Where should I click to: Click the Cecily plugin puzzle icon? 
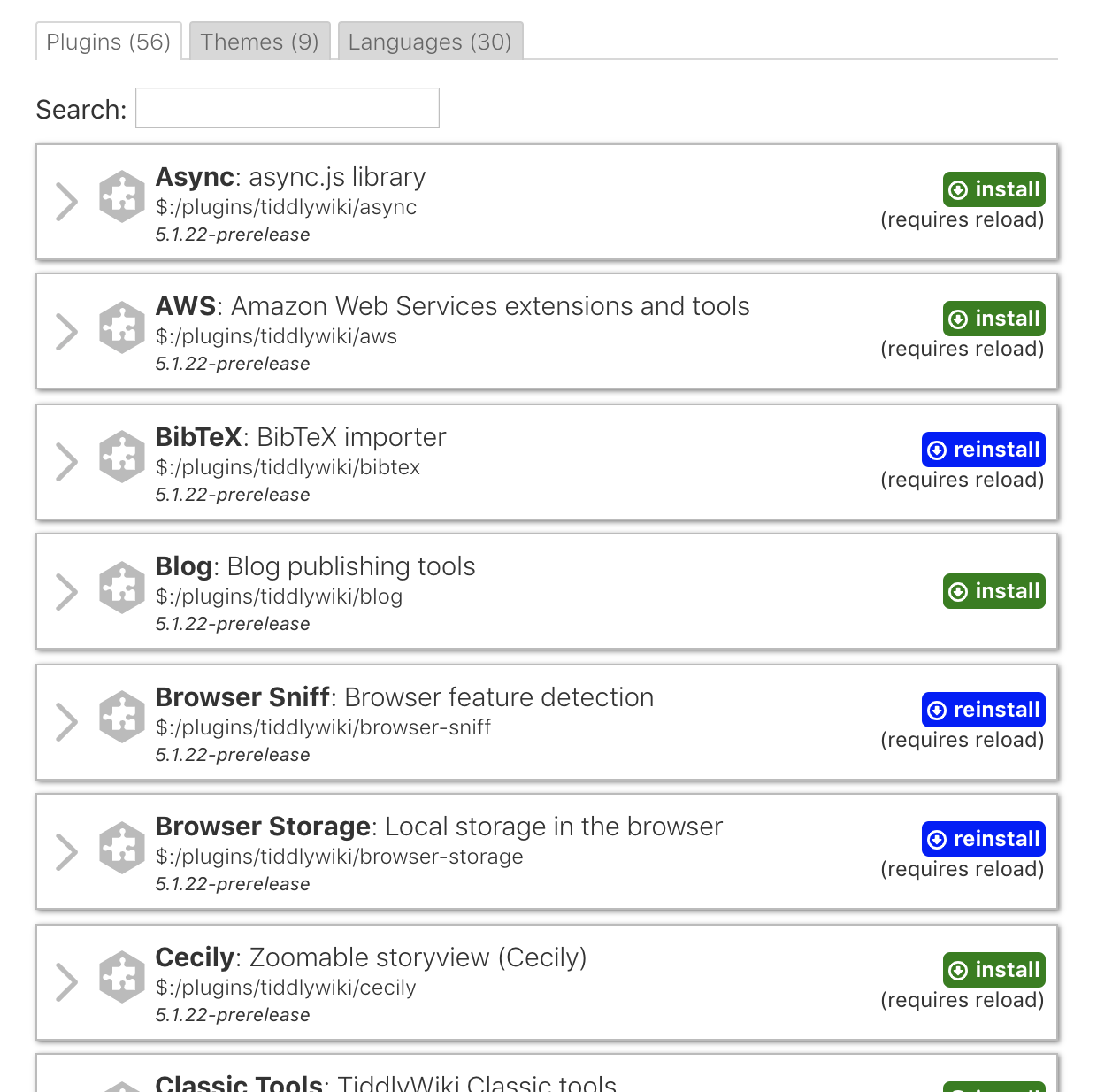[x=121, y=977]
